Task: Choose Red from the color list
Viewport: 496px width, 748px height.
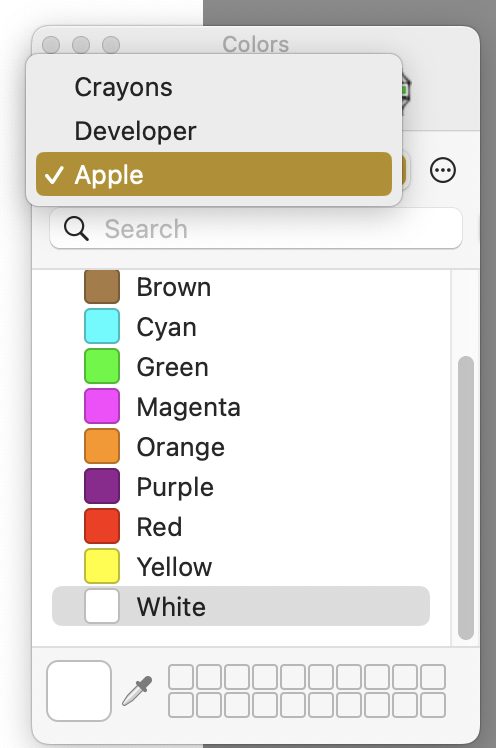Action: 241,526
